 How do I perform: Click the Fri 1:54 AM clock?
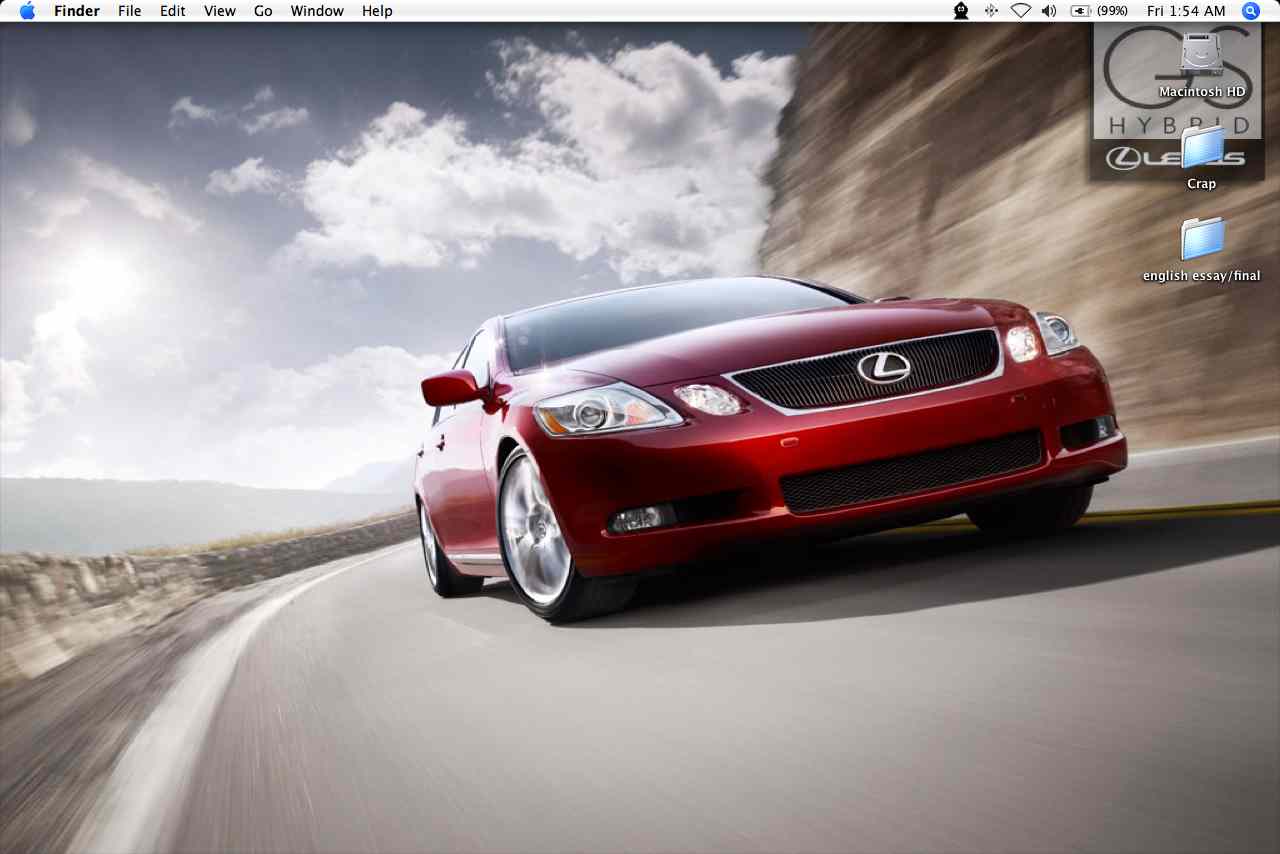(x=1186, y=11)
